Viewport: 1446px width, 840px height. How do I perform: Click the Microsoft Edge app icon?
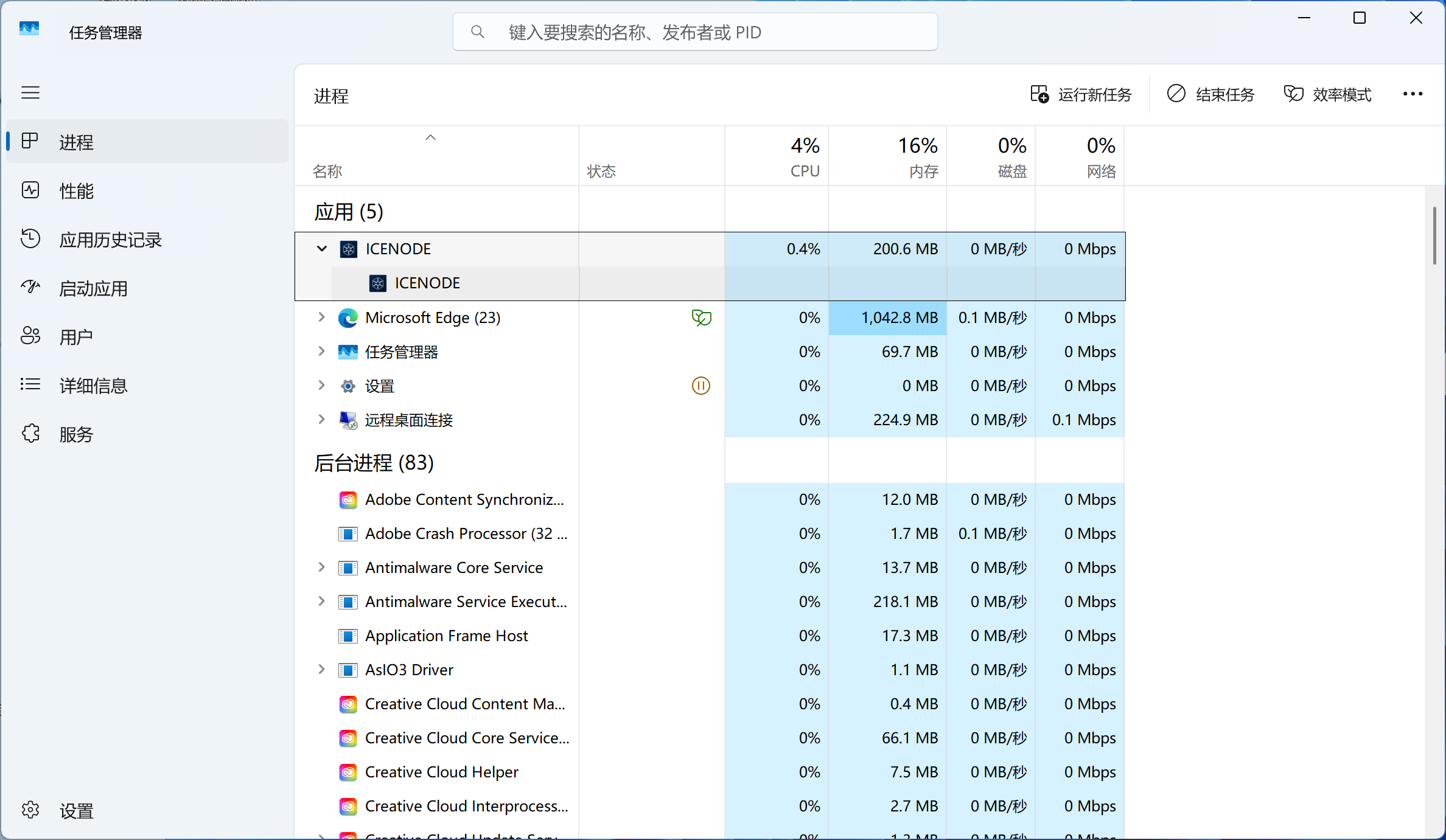(x=348, y=318)
